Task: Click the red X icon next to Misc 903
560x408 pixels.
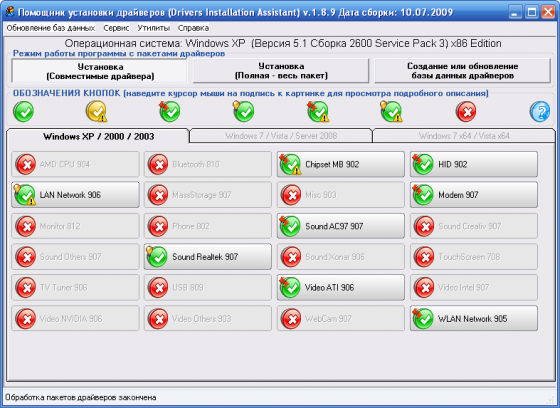Action: point(291,195)
